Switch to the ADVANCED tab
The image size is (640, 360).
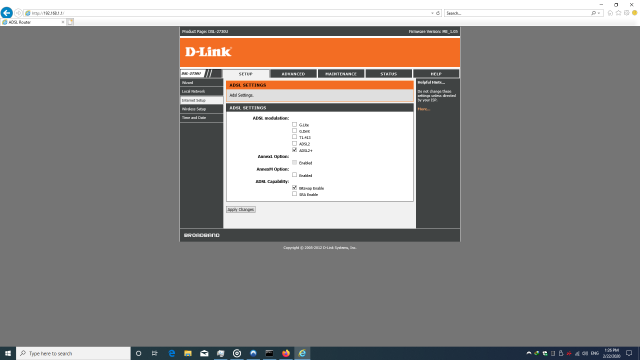(293, 74)
